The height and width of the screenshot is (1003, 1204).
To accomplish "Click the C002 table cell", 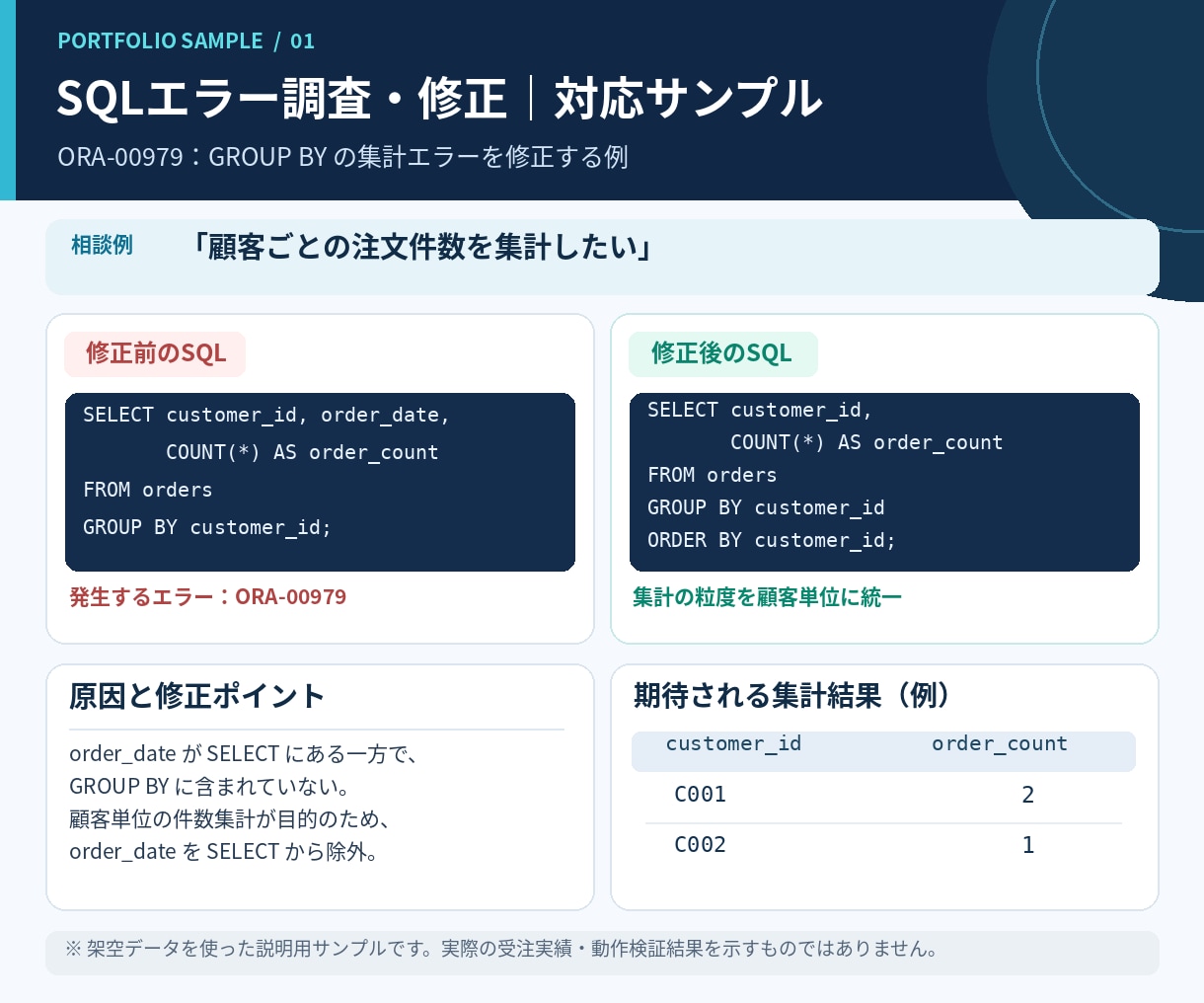I will pyautogui.click(x=700, y=845).
